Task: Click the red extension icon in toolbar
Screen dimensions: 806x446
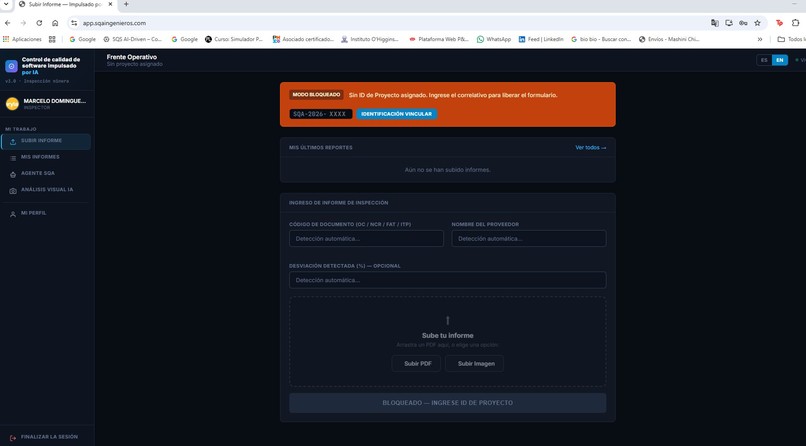Action: click(779, 23)
